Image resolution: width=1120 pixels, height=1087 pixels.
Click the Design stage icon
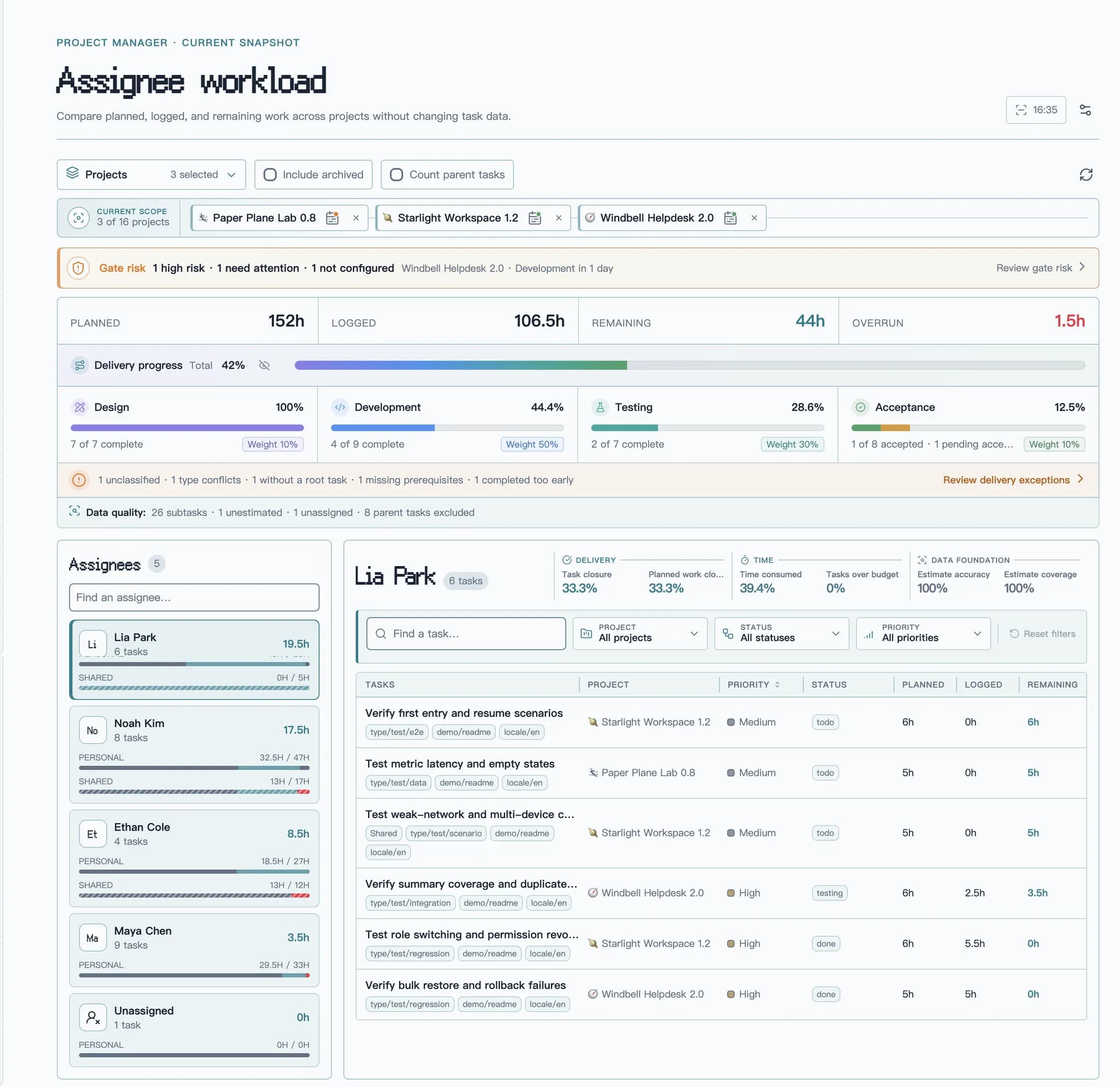click(79, 407)
